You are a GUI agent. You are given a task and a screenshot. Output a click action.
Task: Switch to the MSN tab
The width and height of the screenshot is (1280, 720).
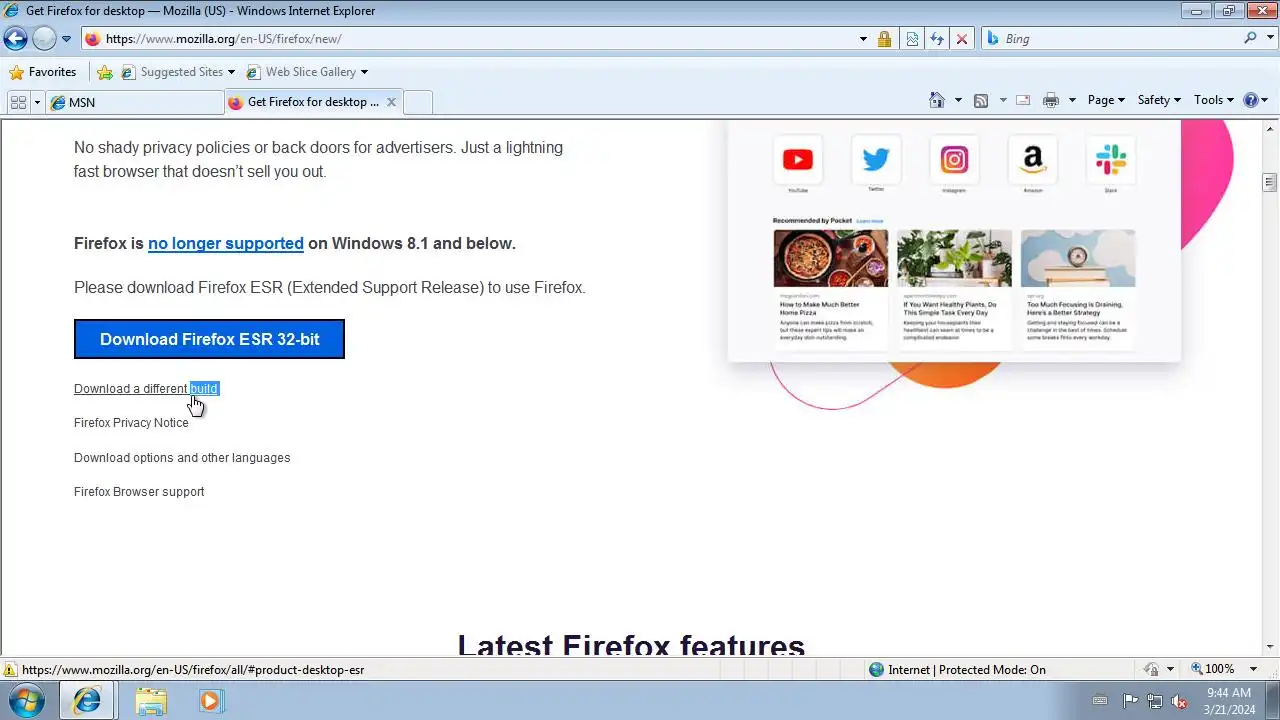135,102
